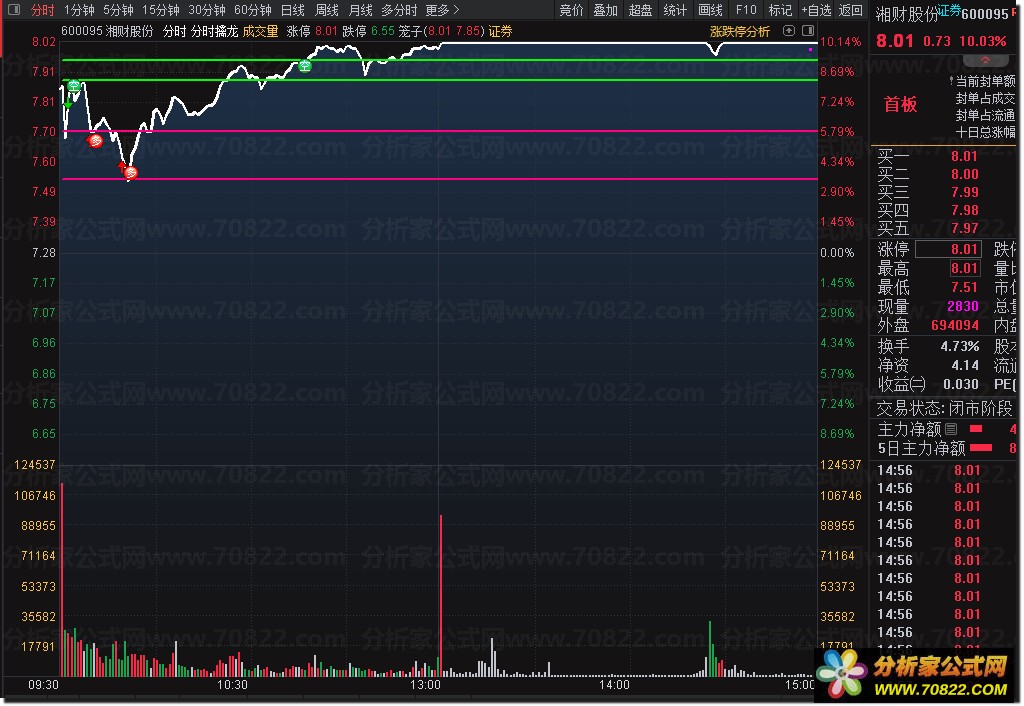Viewport: 1024px width, 706px height.
Task: Select the 买三 bid price 7.99
Action: (965, 192)
